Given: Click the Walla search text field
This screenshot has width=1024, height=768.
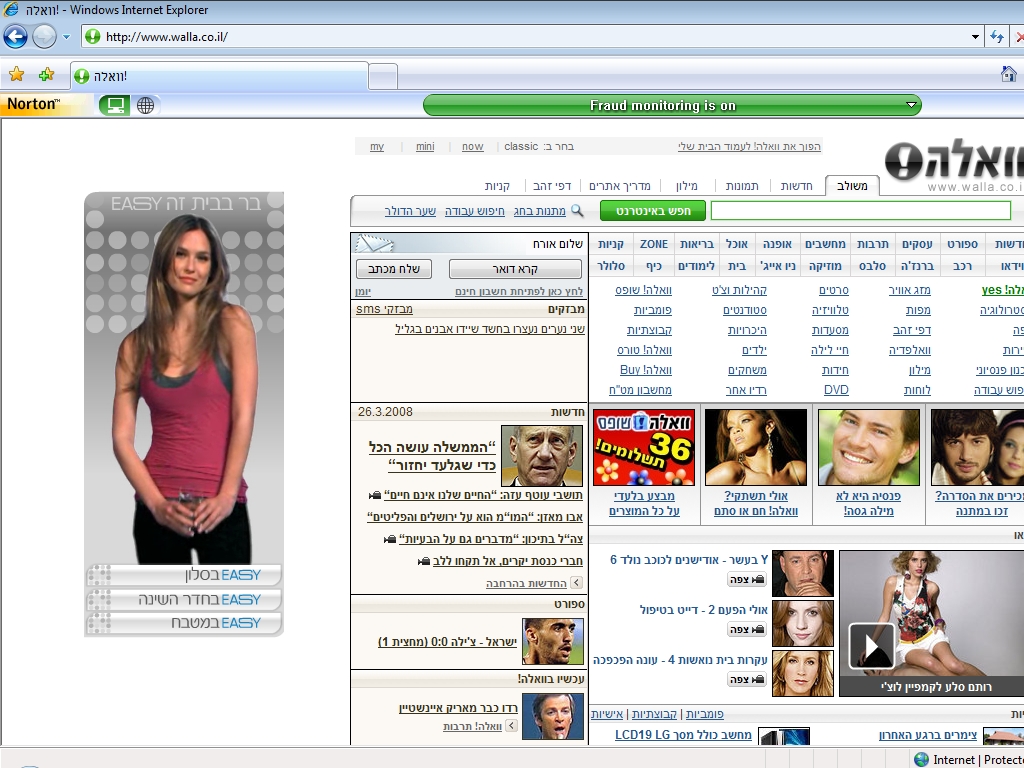Looking at the screenshot, I should click(860, 210).
